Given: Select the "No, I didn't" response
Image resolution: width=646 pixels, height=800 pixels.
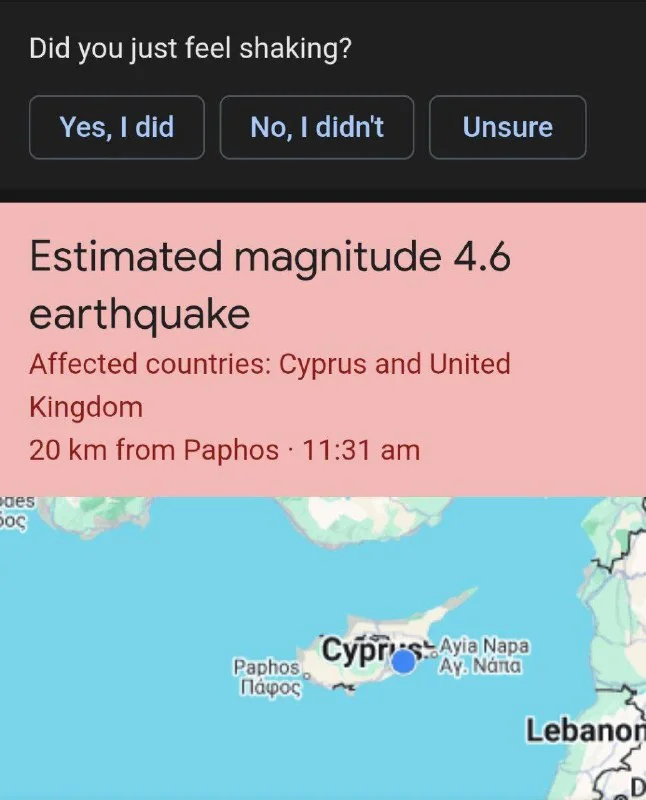Looking at the screenshot, I should click(317, 127).
